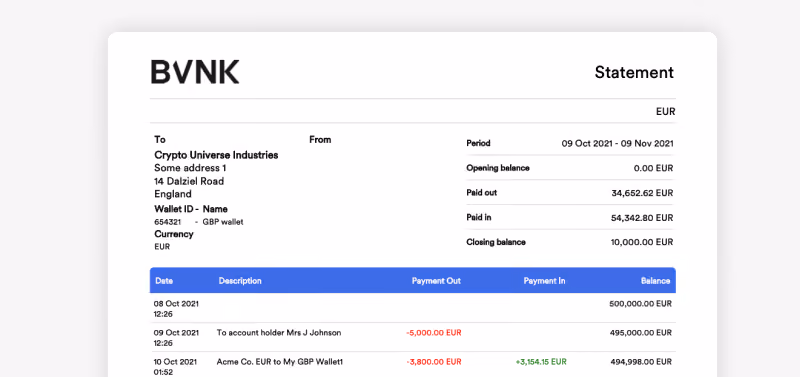Select the 34,652.62 EUR paid out value
Image resolution: width=800 pixels, height=377 pixels.
642,193
